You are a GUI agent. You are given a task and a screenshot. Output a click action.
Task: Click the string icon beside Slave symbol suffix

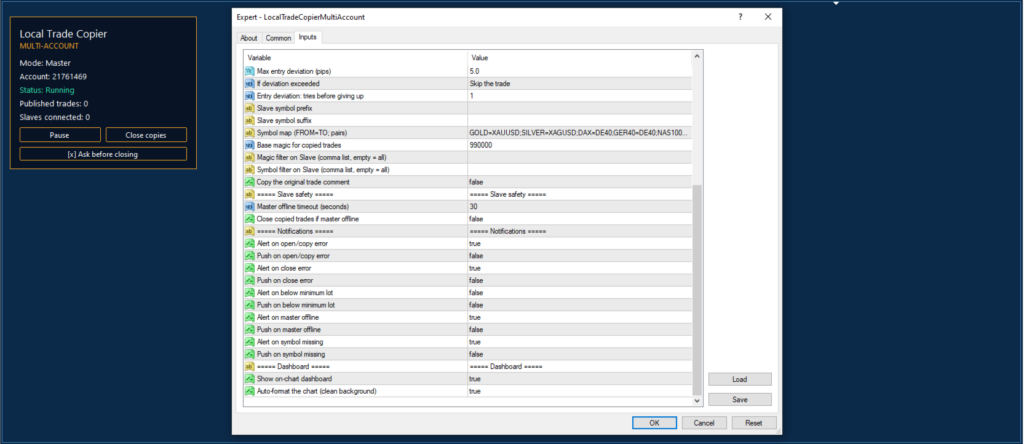(x=249, y=120)
